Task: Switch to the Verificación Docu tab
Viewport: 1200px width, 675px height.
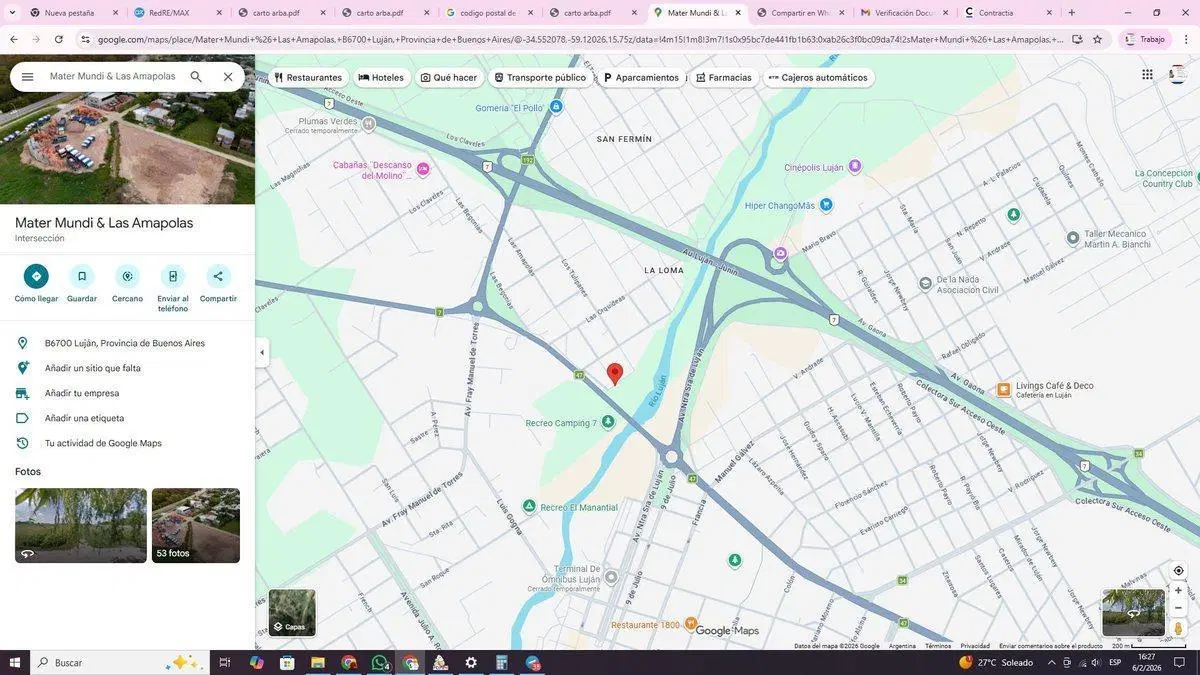Action: pos(903,13)
